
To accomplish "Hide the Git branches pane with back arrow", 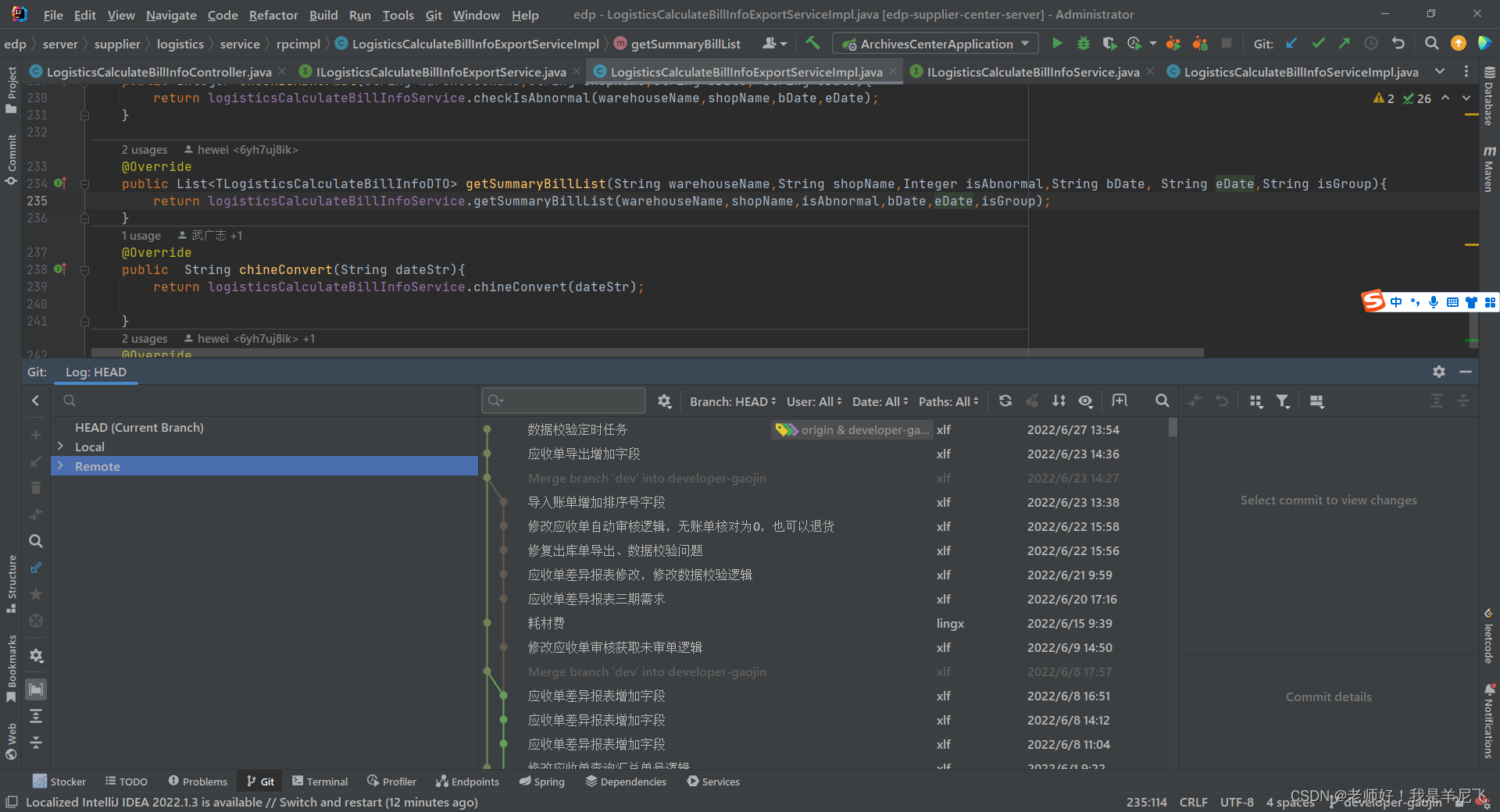I will (x=35, y=401).
